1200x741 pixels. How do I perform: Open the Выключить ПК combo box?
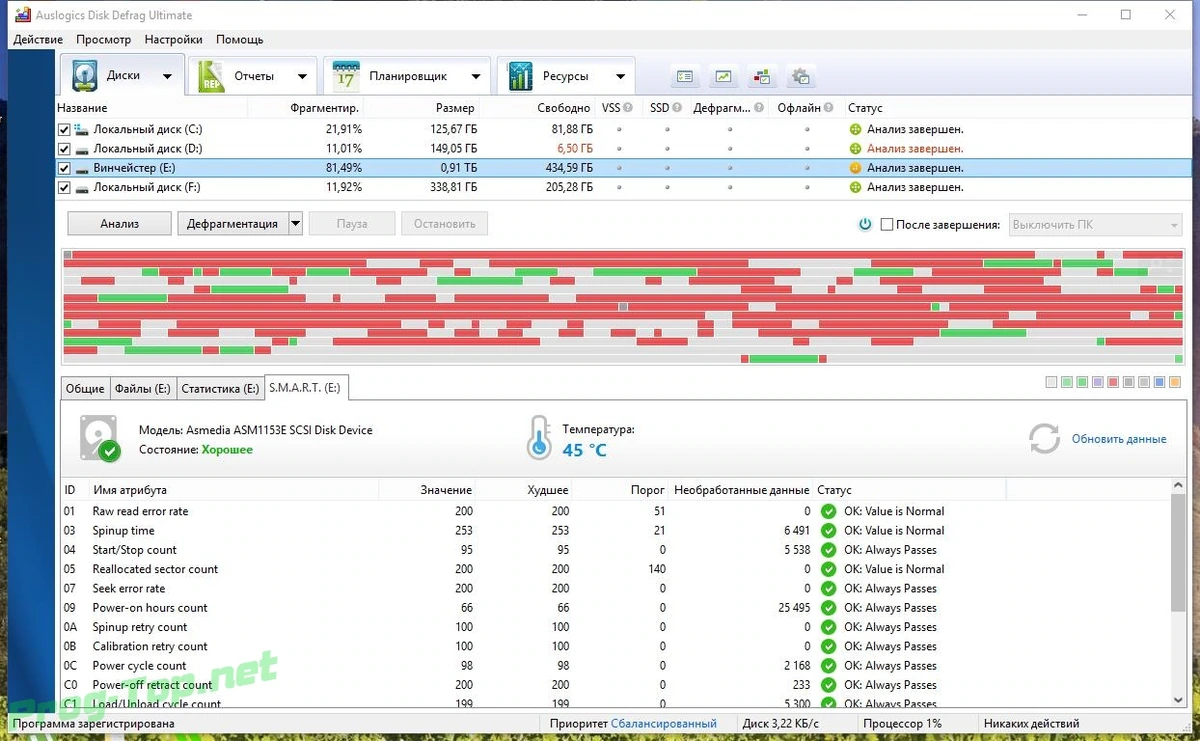pyautogui.click(x=1096, y=225)
